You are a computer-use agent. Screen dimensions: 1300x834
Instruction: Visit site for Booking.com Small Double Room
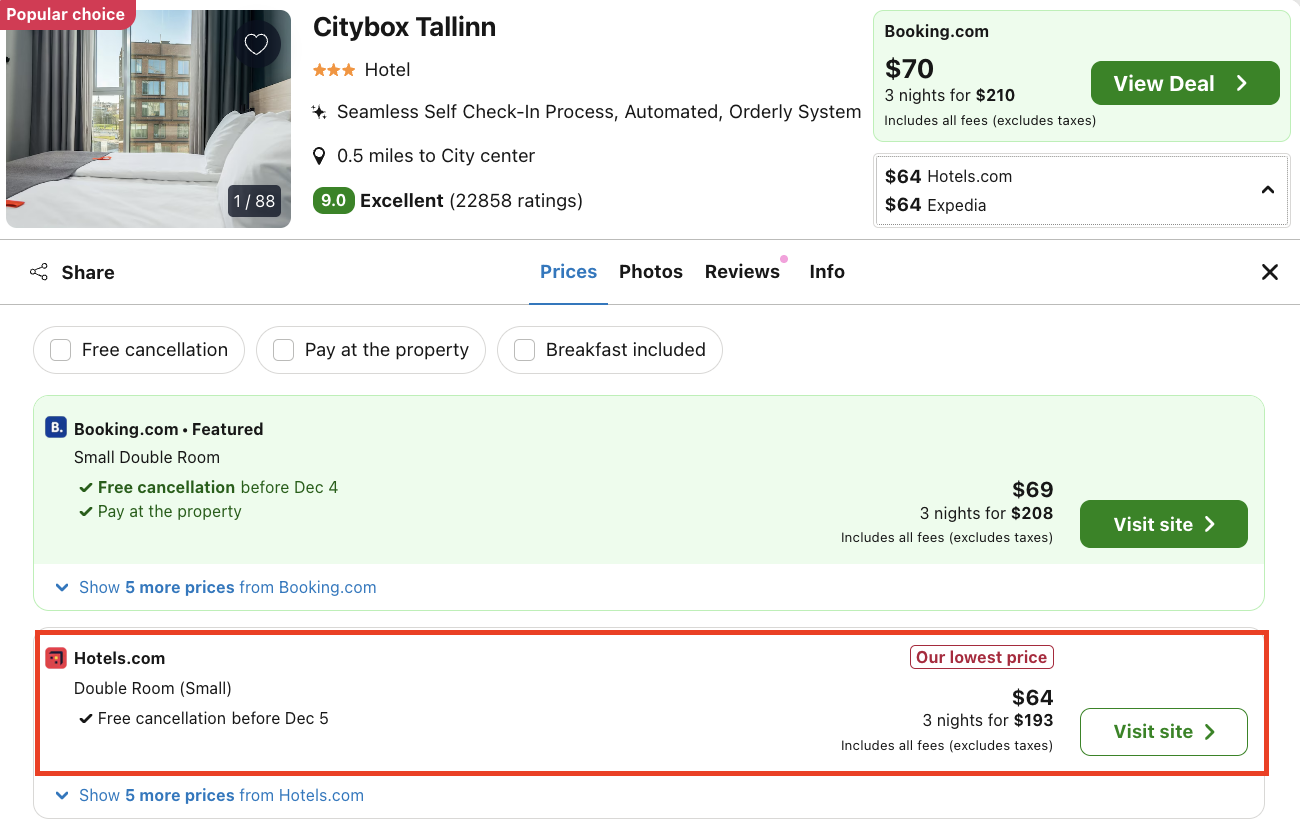point(1164,524)
